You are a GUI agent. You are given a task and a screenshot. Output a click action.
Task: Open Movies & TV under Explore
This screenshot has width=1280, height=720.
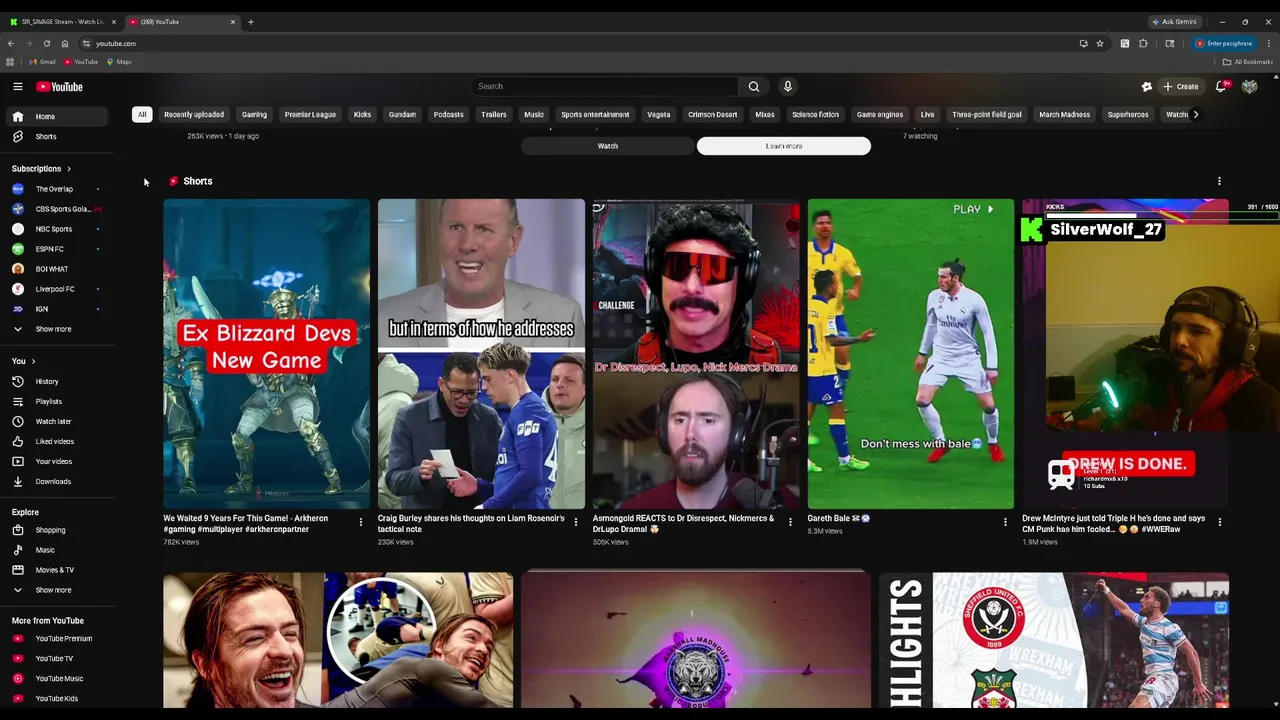(58, 570)
